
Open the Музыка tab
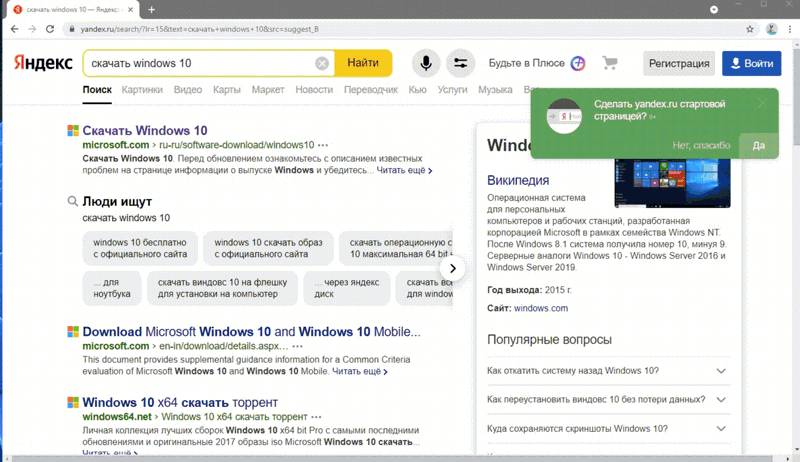(x=495, y=90)
